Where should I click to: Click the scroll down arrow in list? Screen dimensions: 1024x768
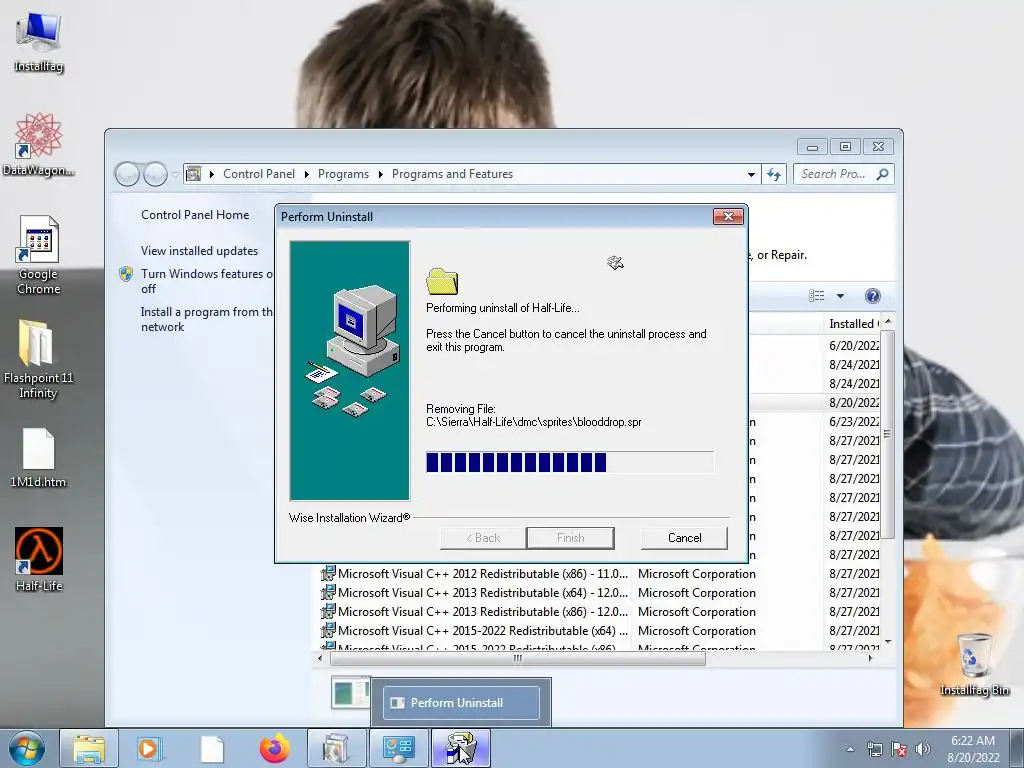tap(888, 642)
